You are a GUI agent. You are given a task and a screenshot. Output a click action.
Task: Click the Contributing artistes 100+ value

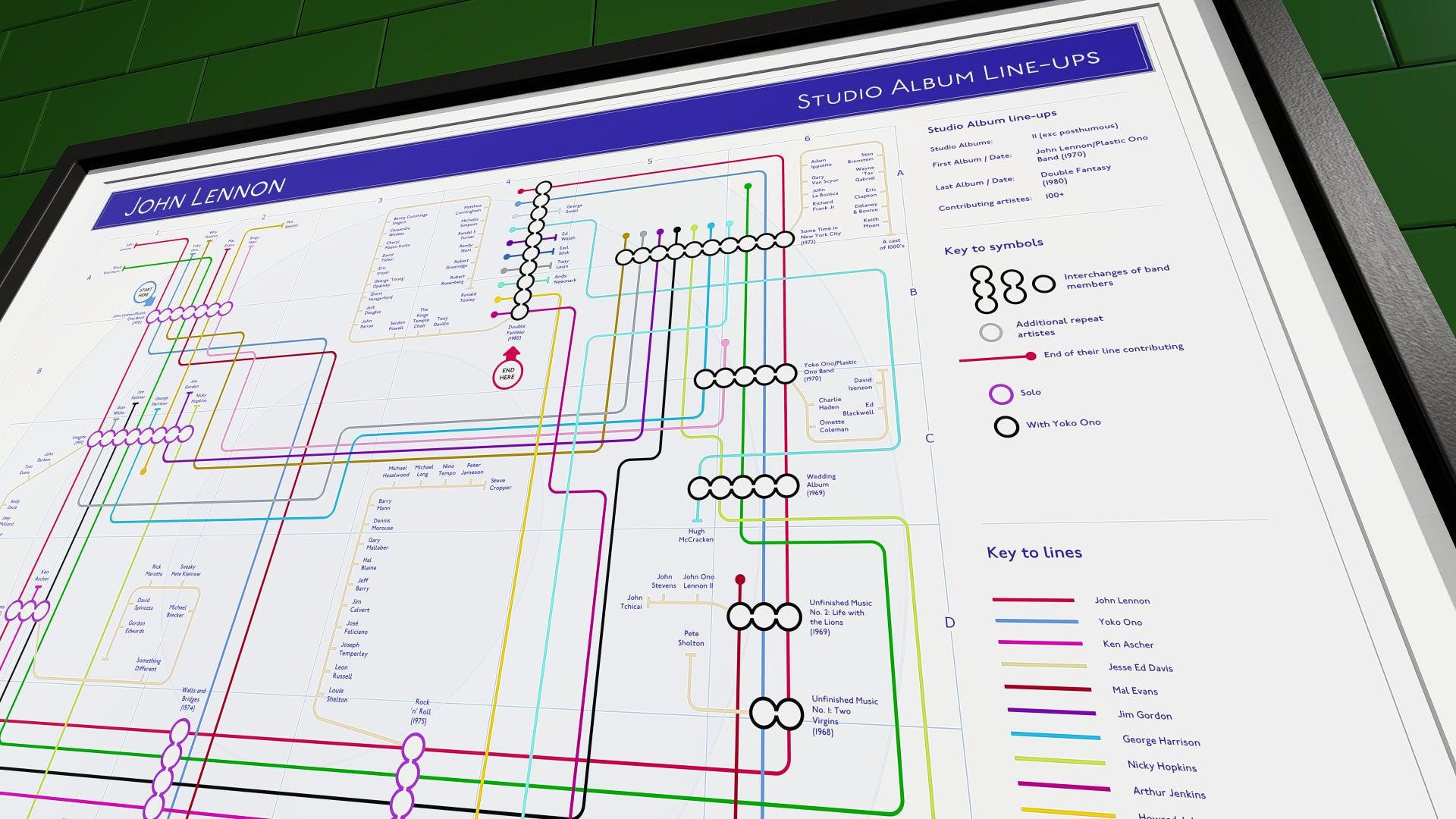coord(1055,196)
